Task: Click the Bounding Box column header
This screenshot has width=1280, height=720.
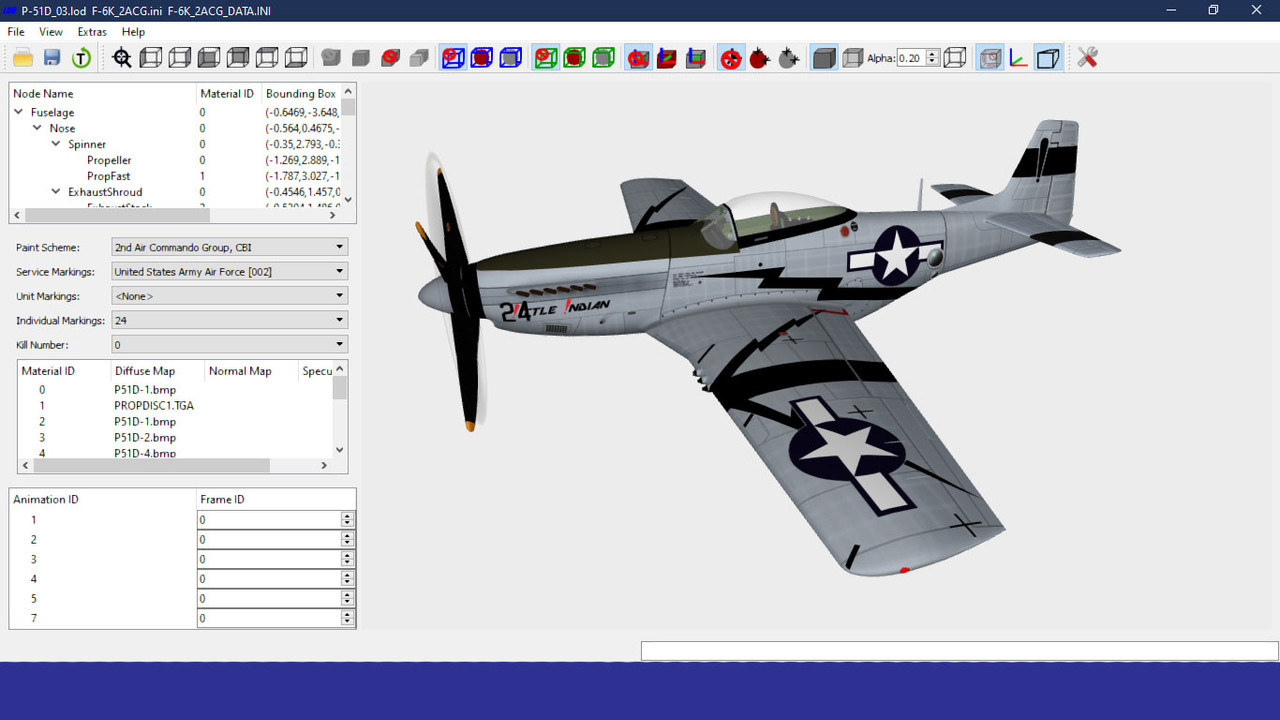Action: [301, 93]
